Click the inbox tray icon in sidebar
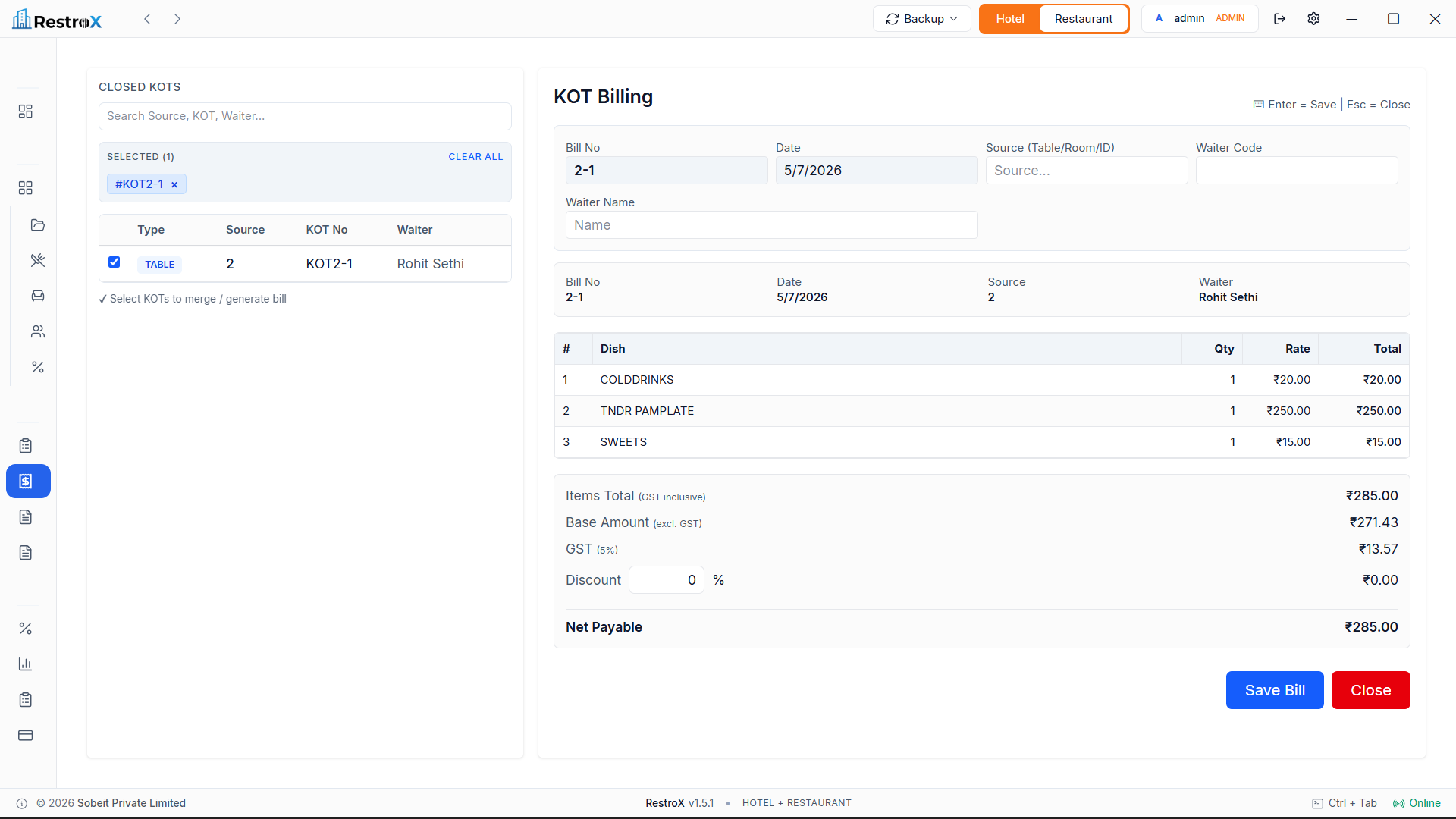This screenshot has width=1456, height=819. [38, 296]
